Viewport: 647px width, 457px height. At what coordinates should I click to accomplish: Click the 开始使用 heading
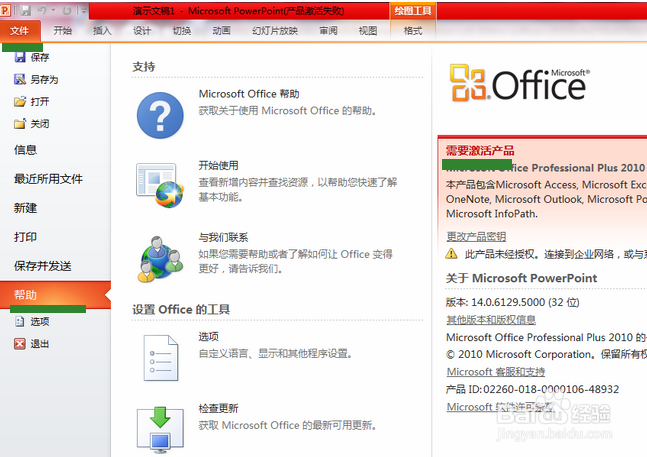click(x=218, y=165)
